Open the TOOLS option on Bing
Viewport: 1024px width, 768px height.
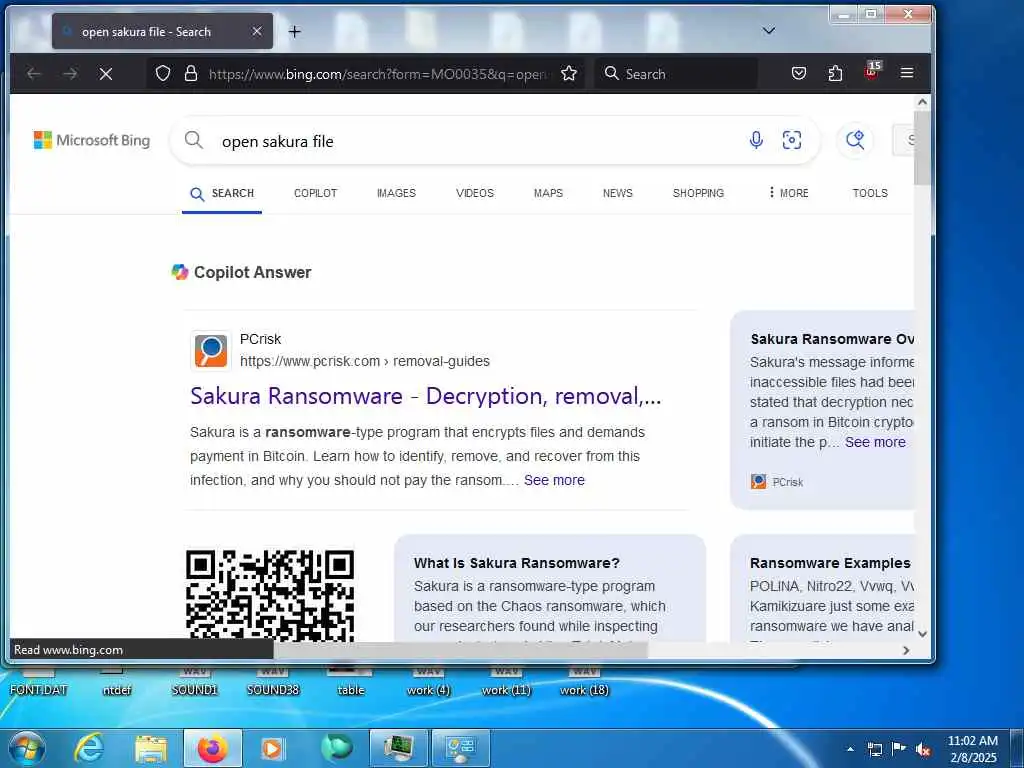click(x=870, y=193)
